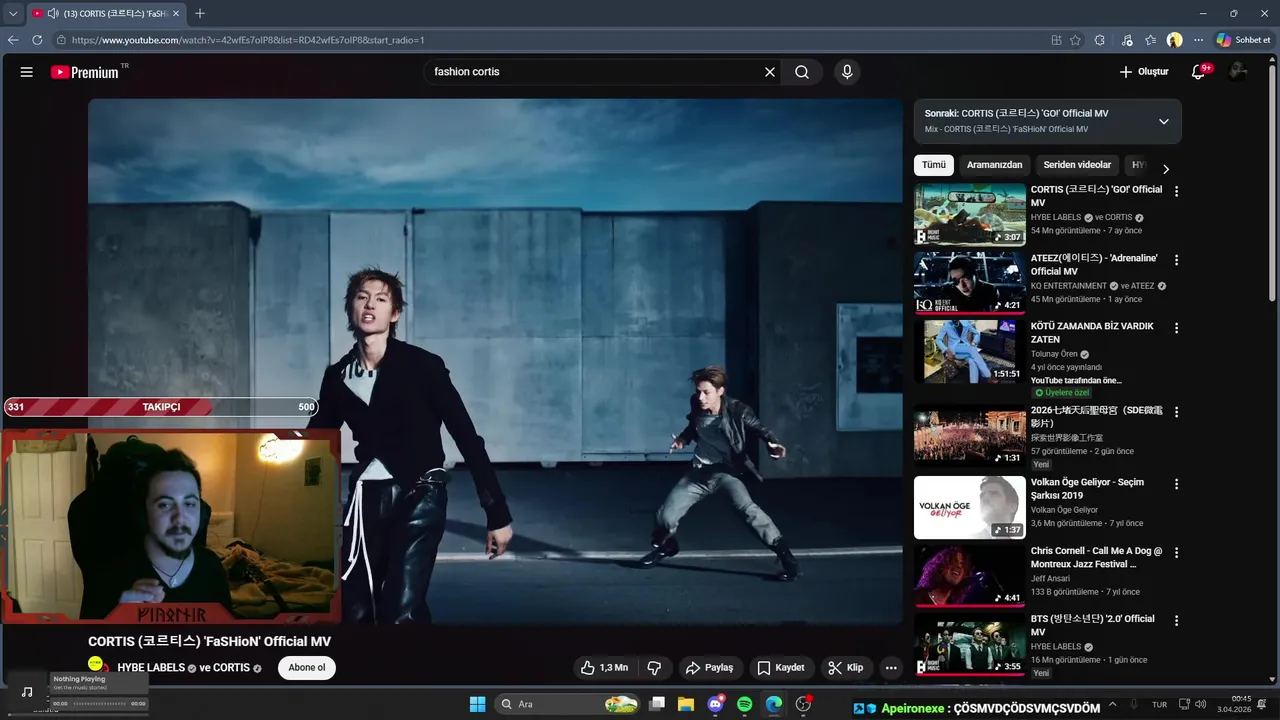Open HYBE LABELS channel link

(x=151, y=668)
